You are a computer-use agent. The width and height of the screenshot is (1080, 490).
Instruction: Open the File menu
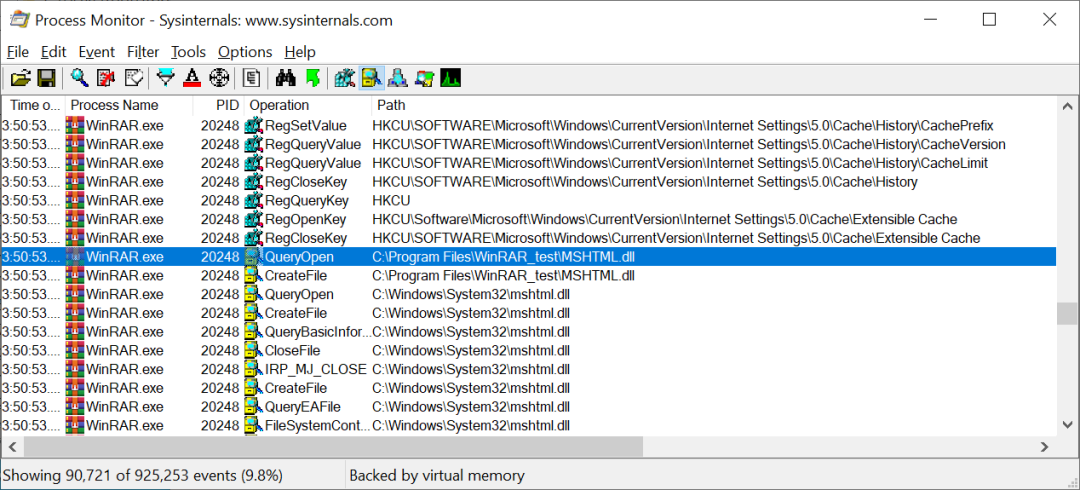[x=18, y=52]
